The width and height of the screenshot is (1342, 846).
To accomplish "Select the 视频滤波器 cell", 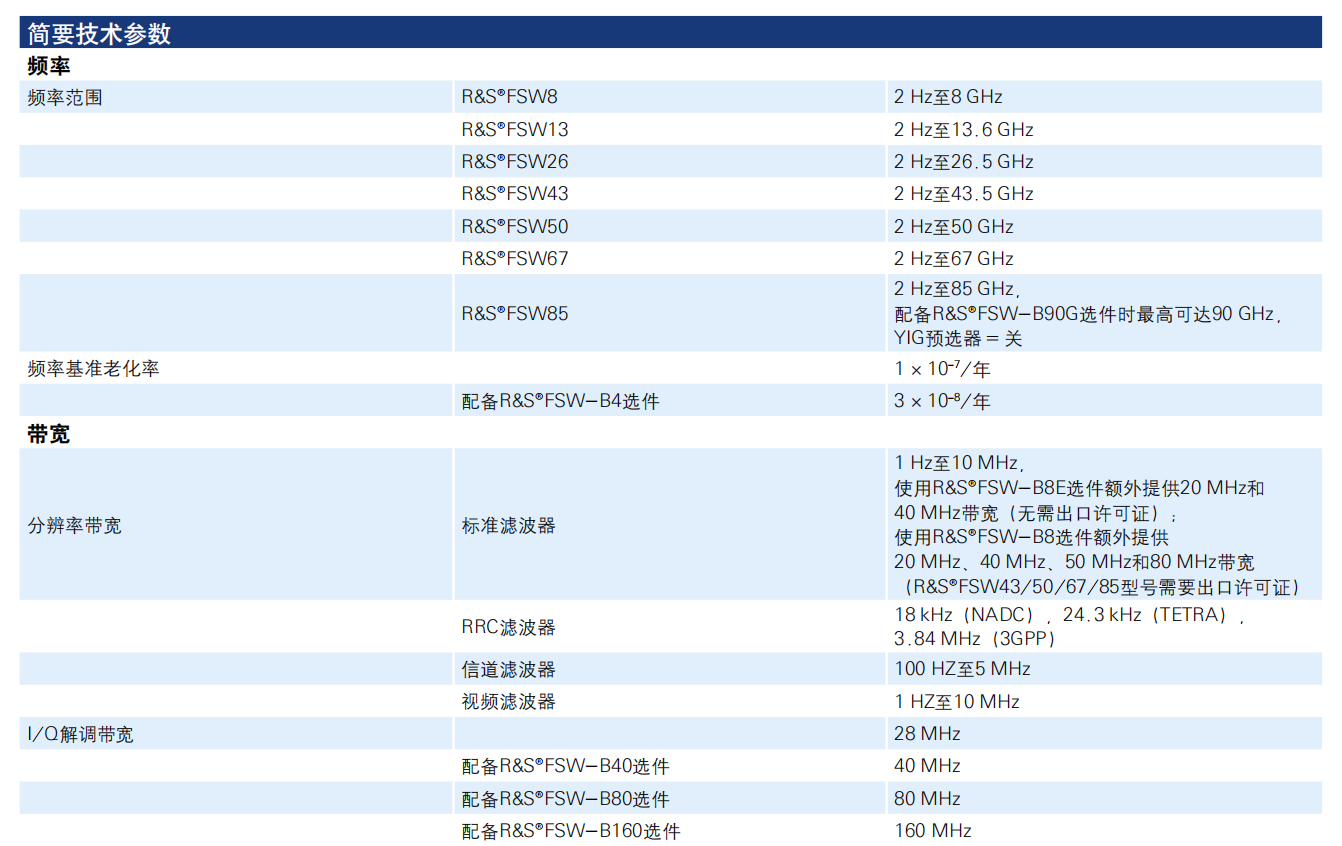I will (x=508, y=702).
